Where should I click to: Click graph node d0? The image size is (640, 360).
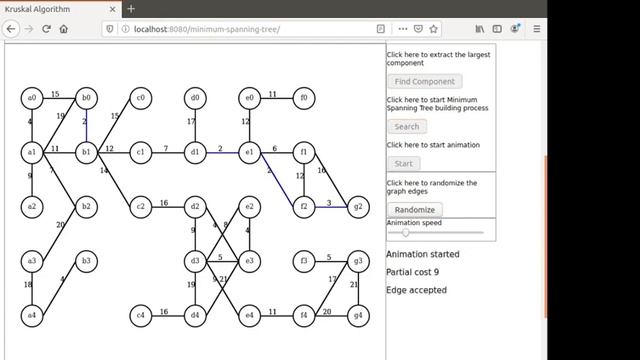tap(195, 98)
